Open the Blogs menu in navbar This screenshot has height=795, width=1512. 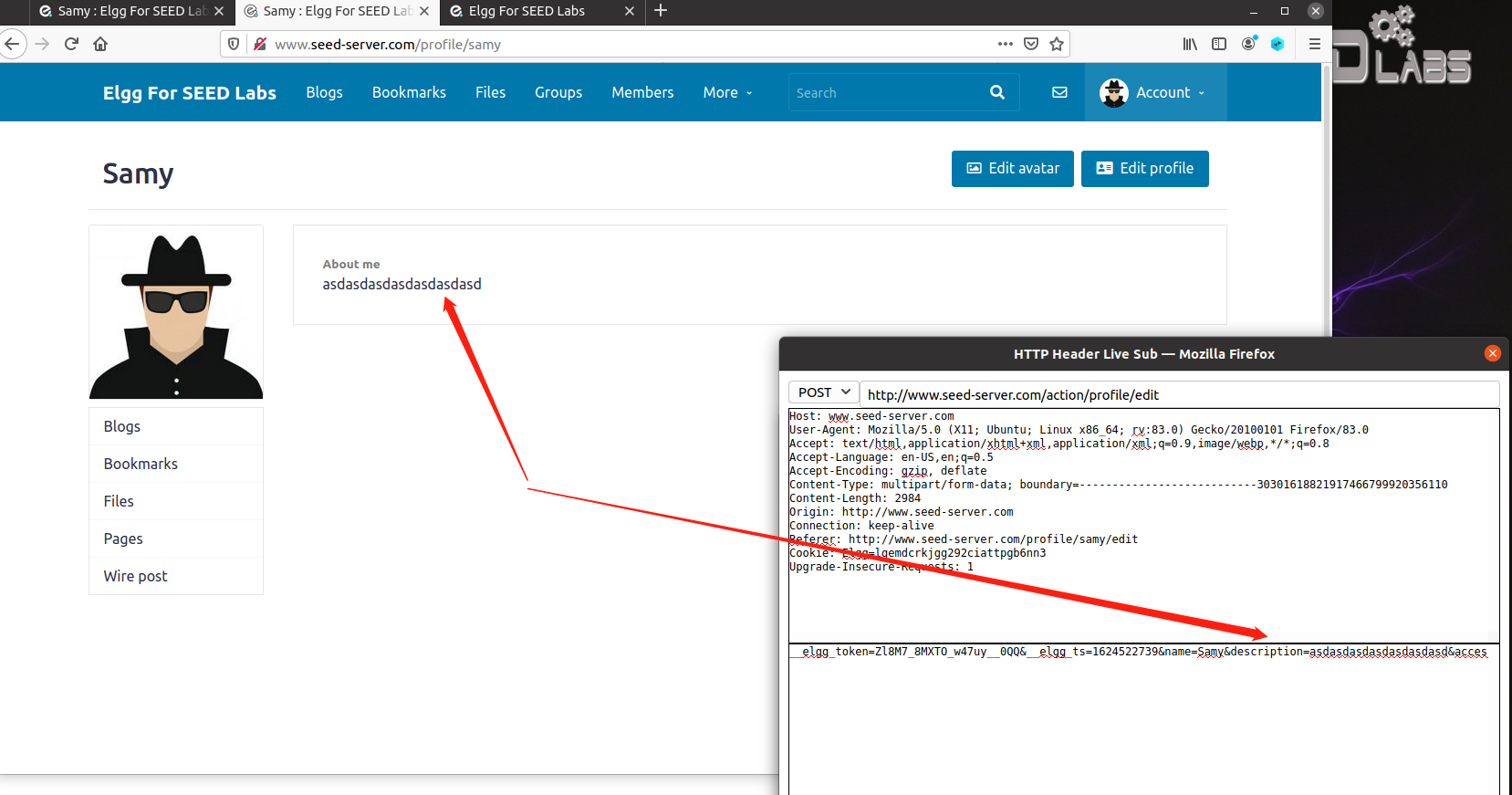324,92
